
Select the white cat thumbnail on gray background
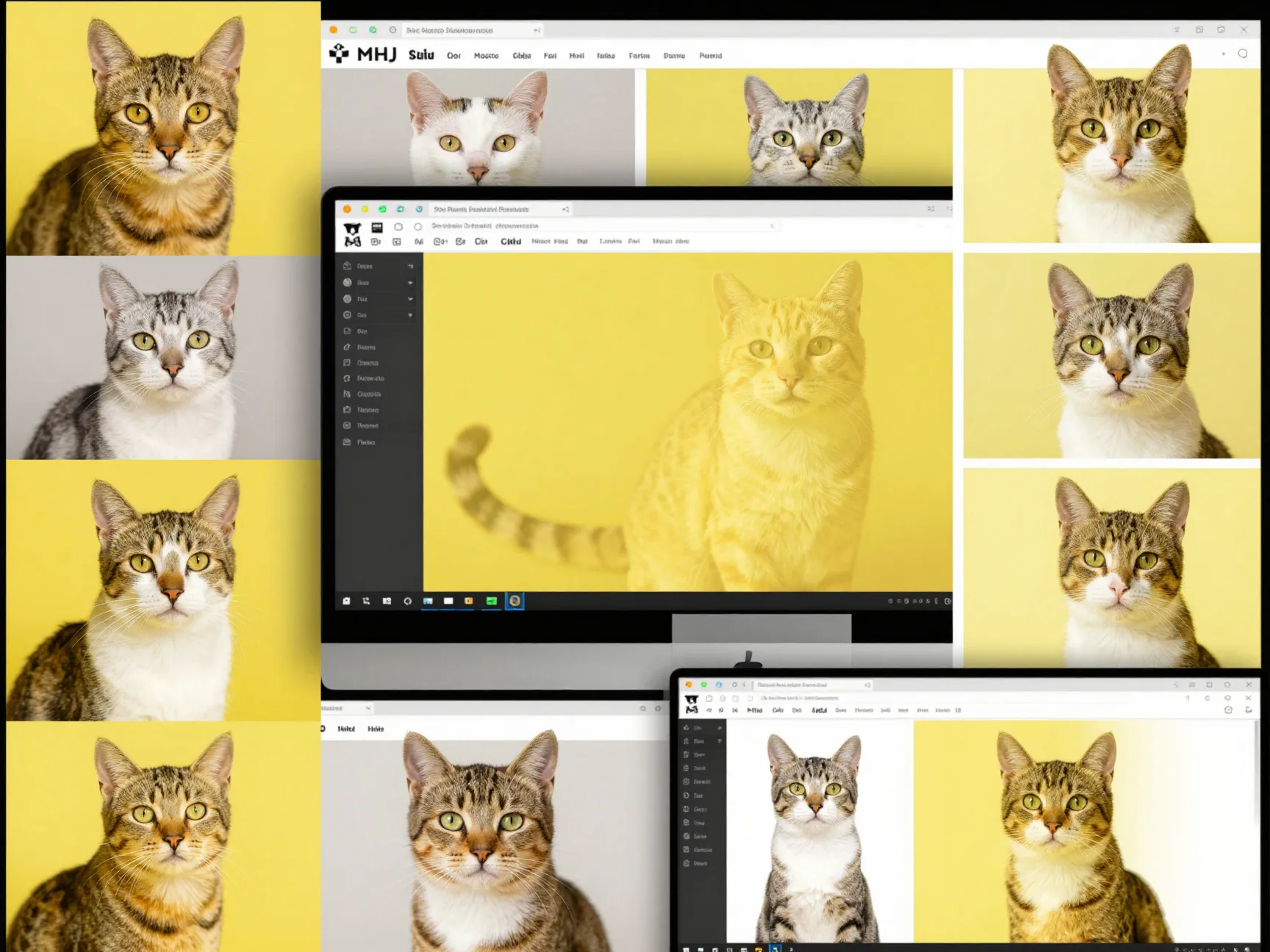(x=478, y=127)
